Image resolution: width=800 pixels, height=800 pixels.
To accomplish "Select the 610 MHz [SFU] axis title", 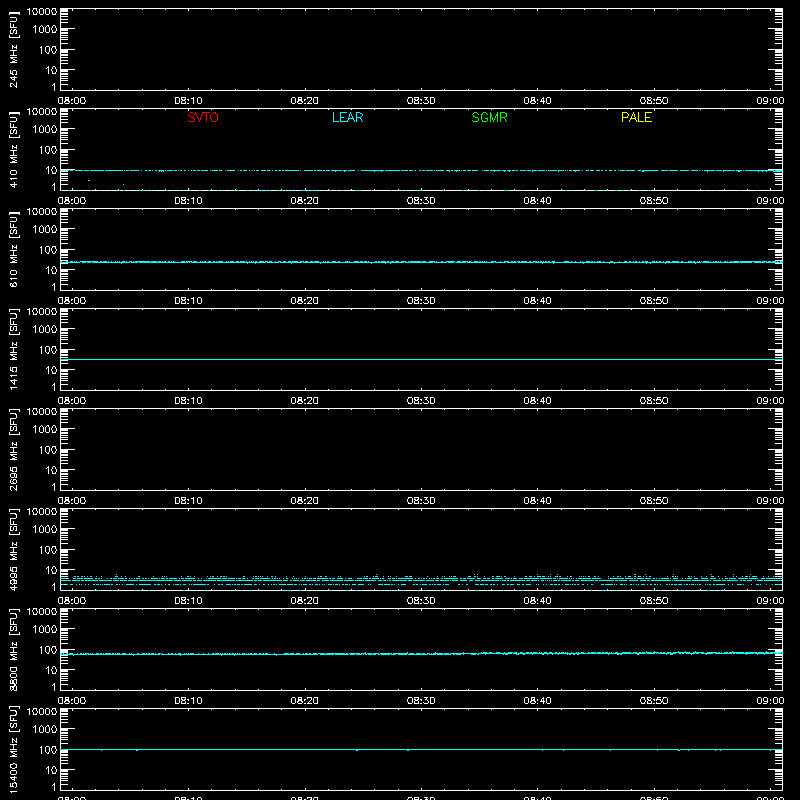I will coord(13,249).
